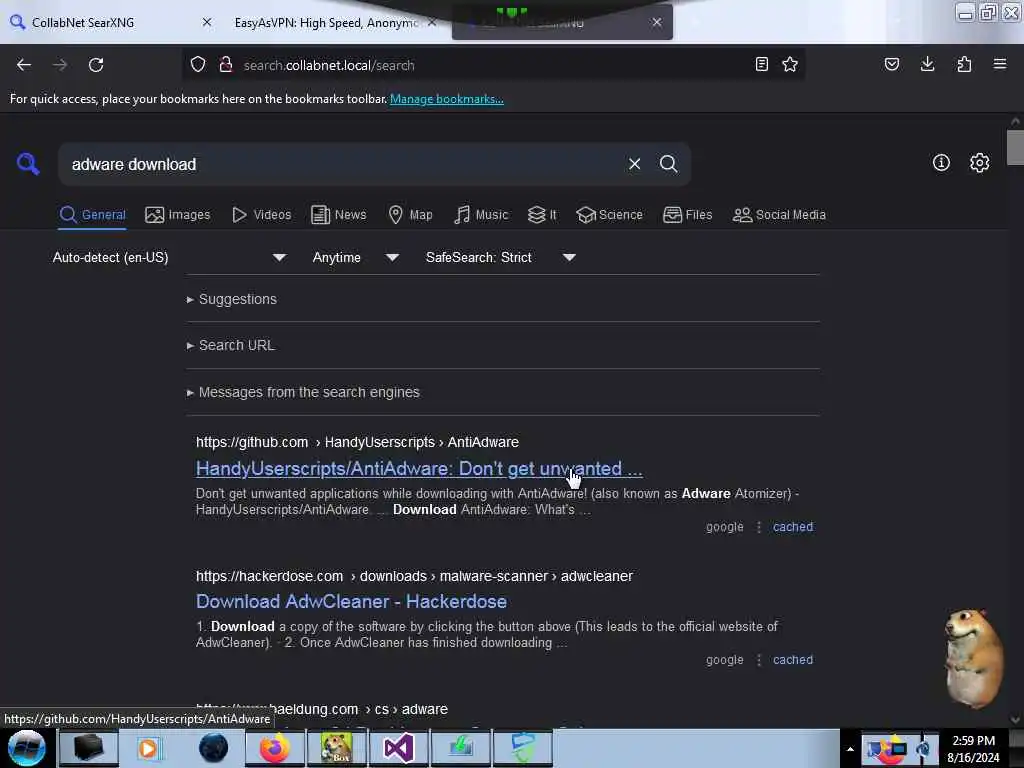Reload the current page

pos(96,65)
